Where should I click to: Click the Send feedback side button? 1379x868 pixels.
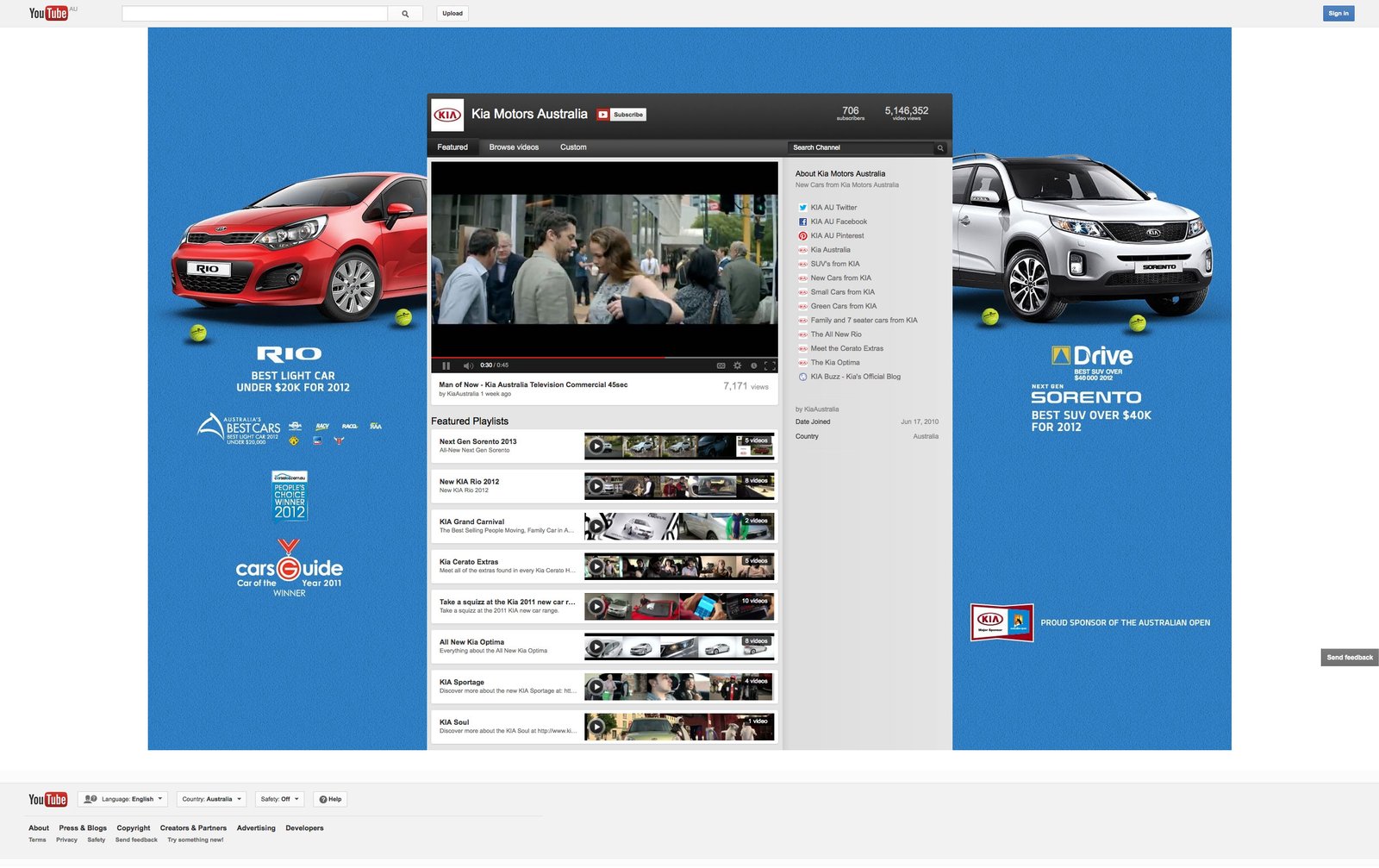click(x=1350, y=658)
